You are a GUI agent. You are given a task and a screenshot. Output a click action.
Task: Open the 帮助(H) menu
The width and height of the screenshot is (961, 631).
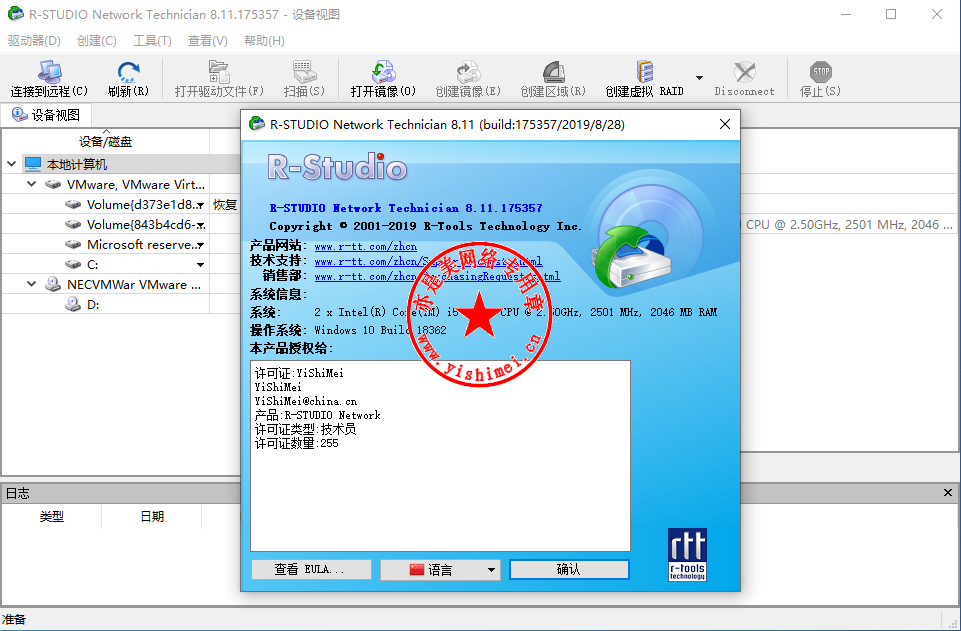[264, 40]
